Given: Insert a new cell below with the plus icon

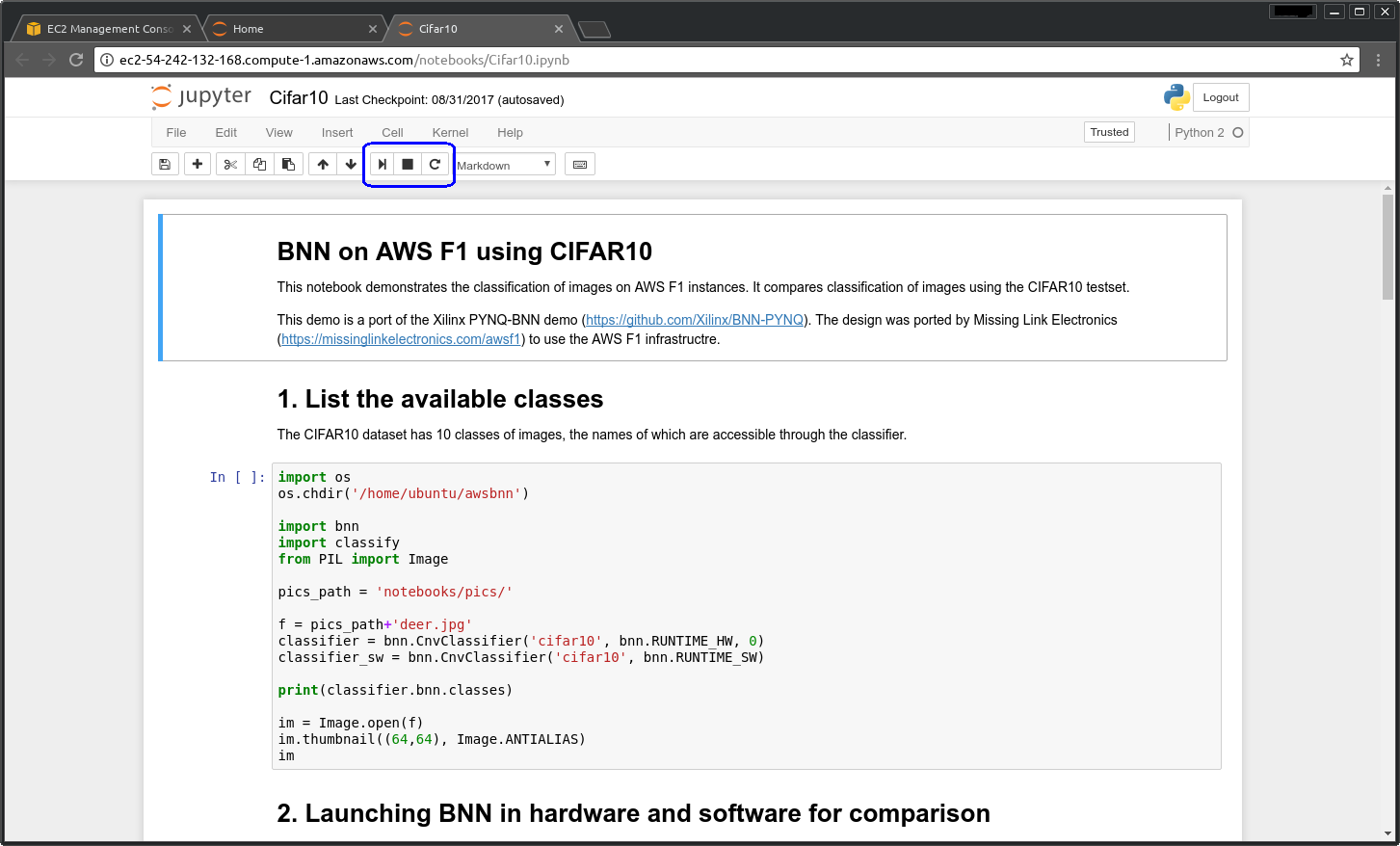Looking at the screenshot, I should (x=198, y=165).
